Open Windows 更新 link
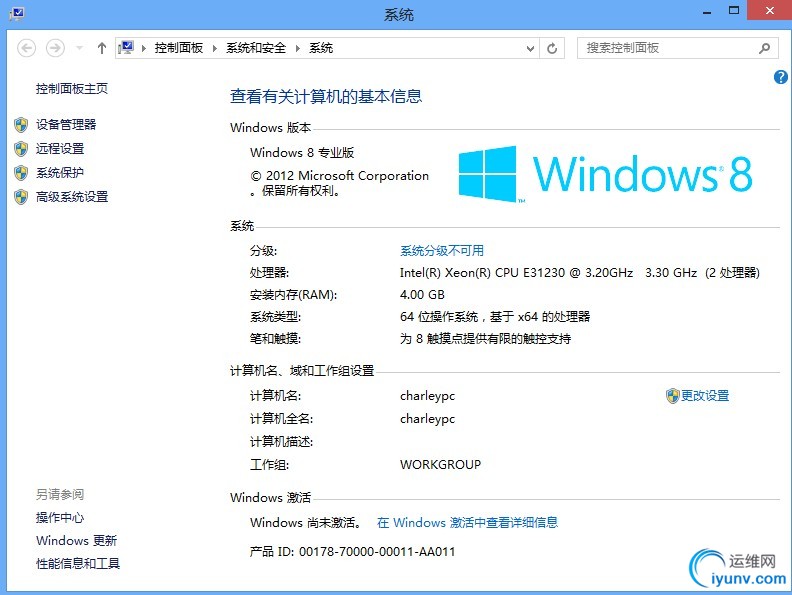Image resolution: width=792 pixels, height=595 pixels. click(x=76, y=541)
